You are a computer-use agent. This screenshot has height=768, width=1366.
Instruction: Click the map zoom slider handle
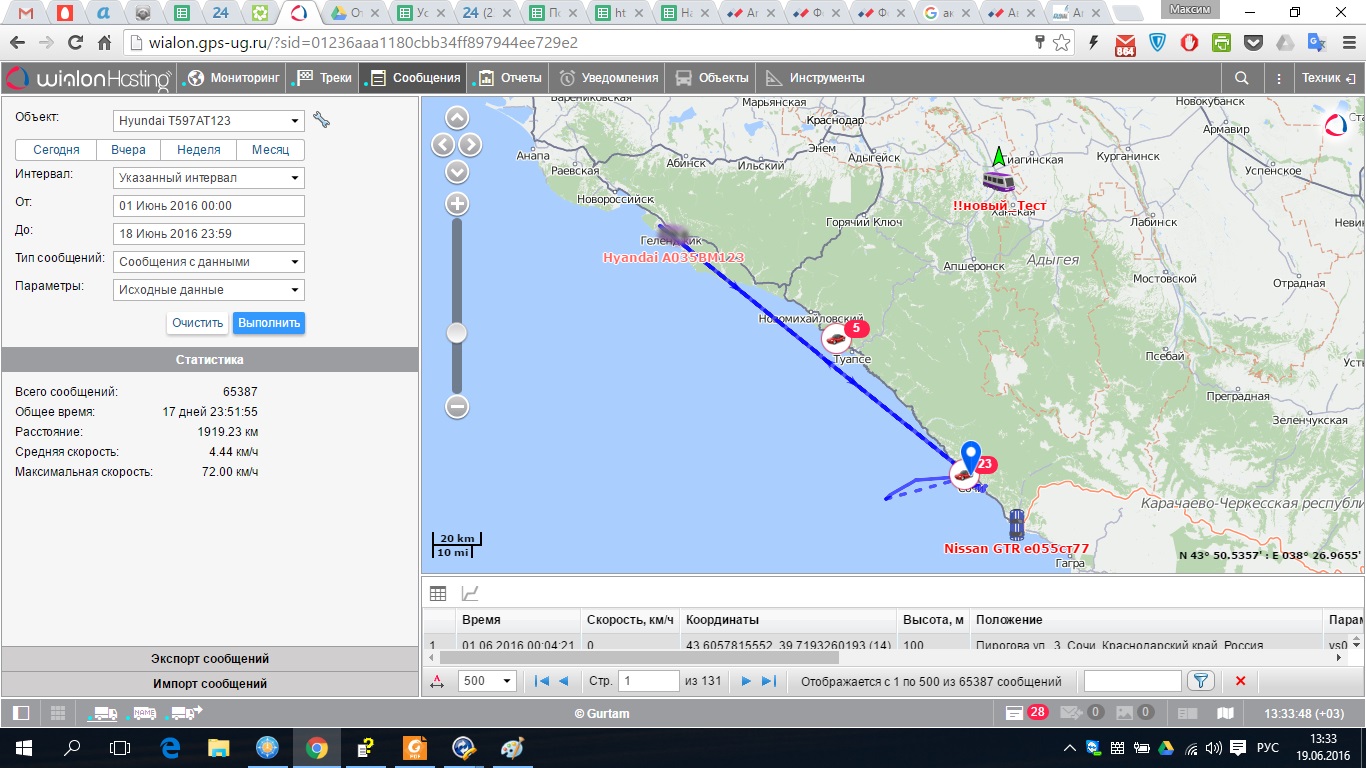[x=457, y=333]
